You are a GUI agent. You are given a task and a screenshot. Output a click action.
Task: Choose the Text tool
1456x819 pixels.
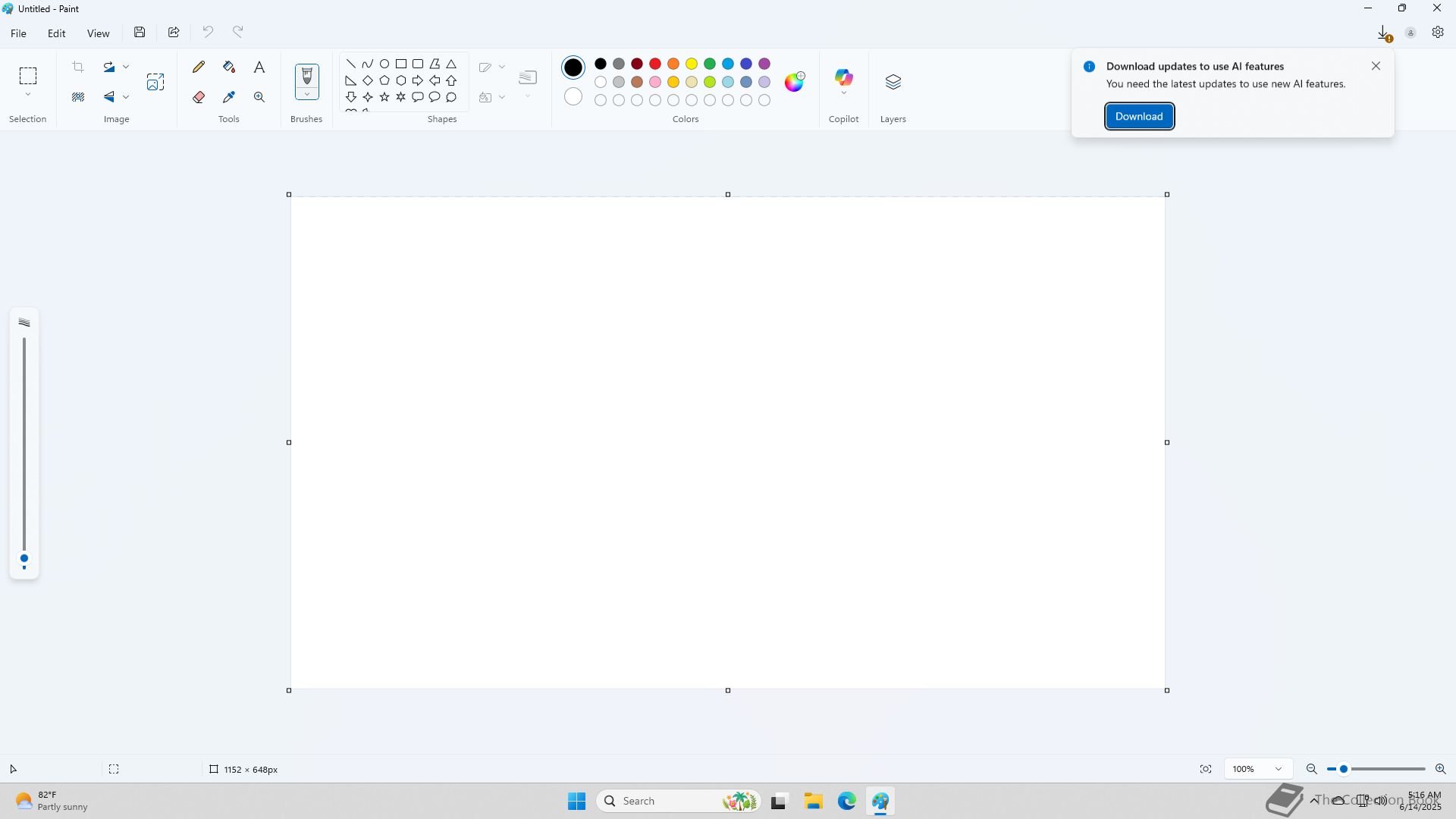(x=259, y=67)
